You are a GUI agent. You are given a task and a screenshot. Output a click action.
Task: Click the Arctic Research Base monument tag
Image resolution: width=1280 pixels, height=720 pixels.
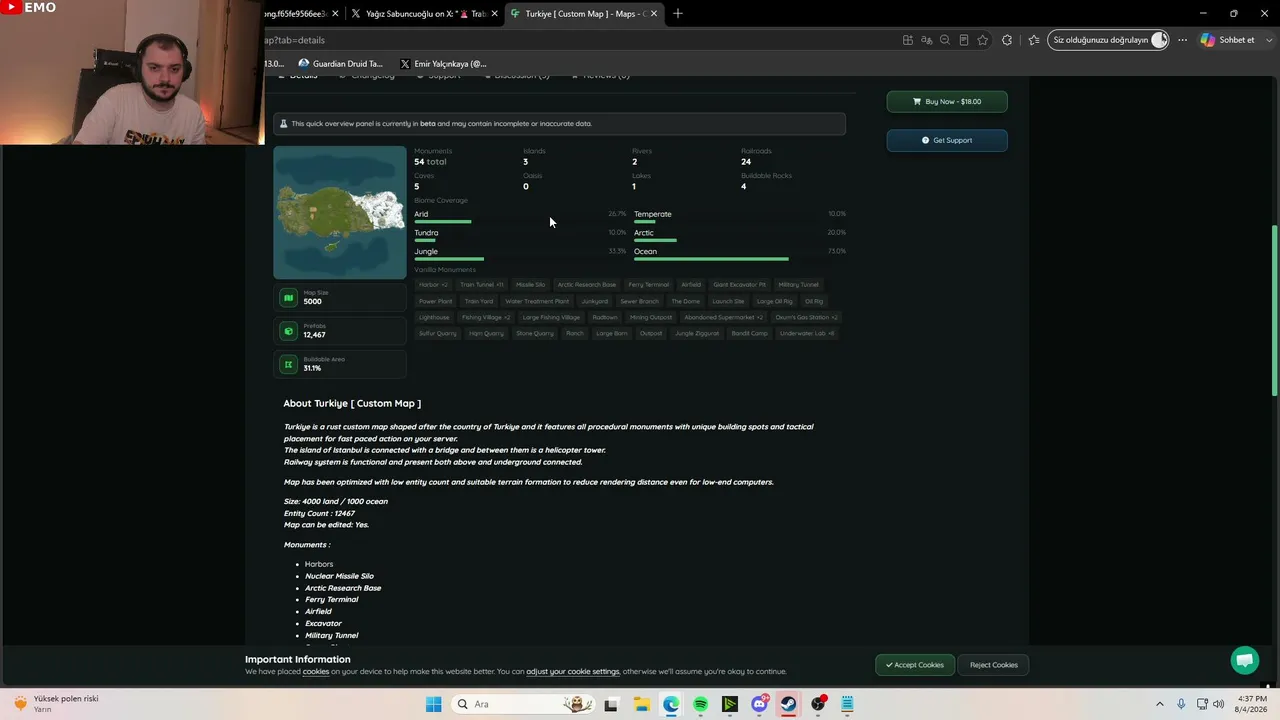point(587,285)
